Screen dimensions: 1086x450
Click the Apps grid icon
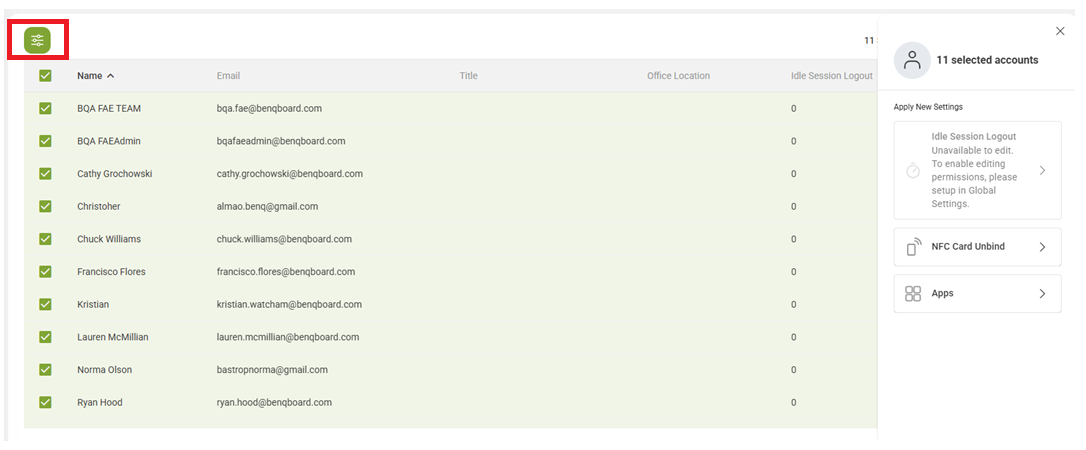[x=913, y=294]
